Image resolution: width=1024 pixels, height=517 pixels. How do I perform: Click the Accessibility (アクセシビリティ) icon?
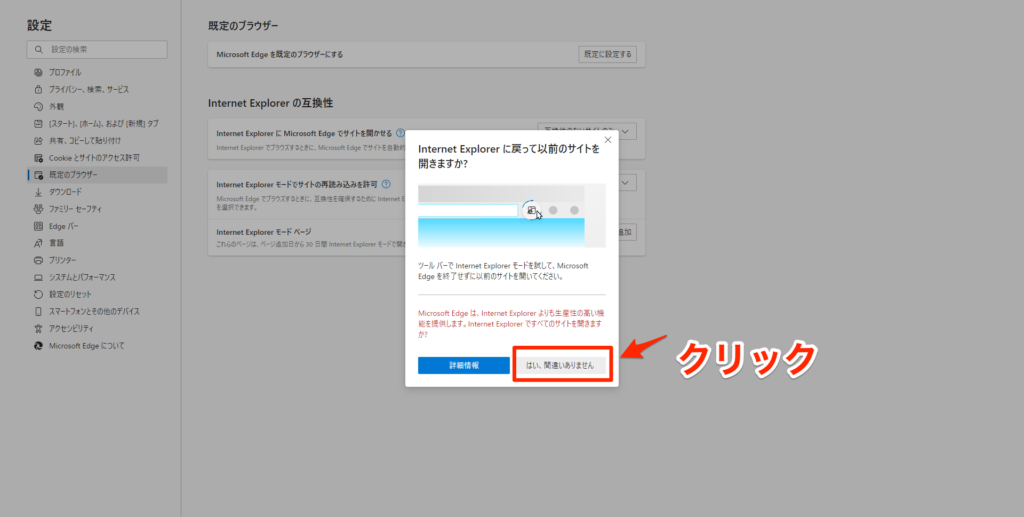point(38,328)
